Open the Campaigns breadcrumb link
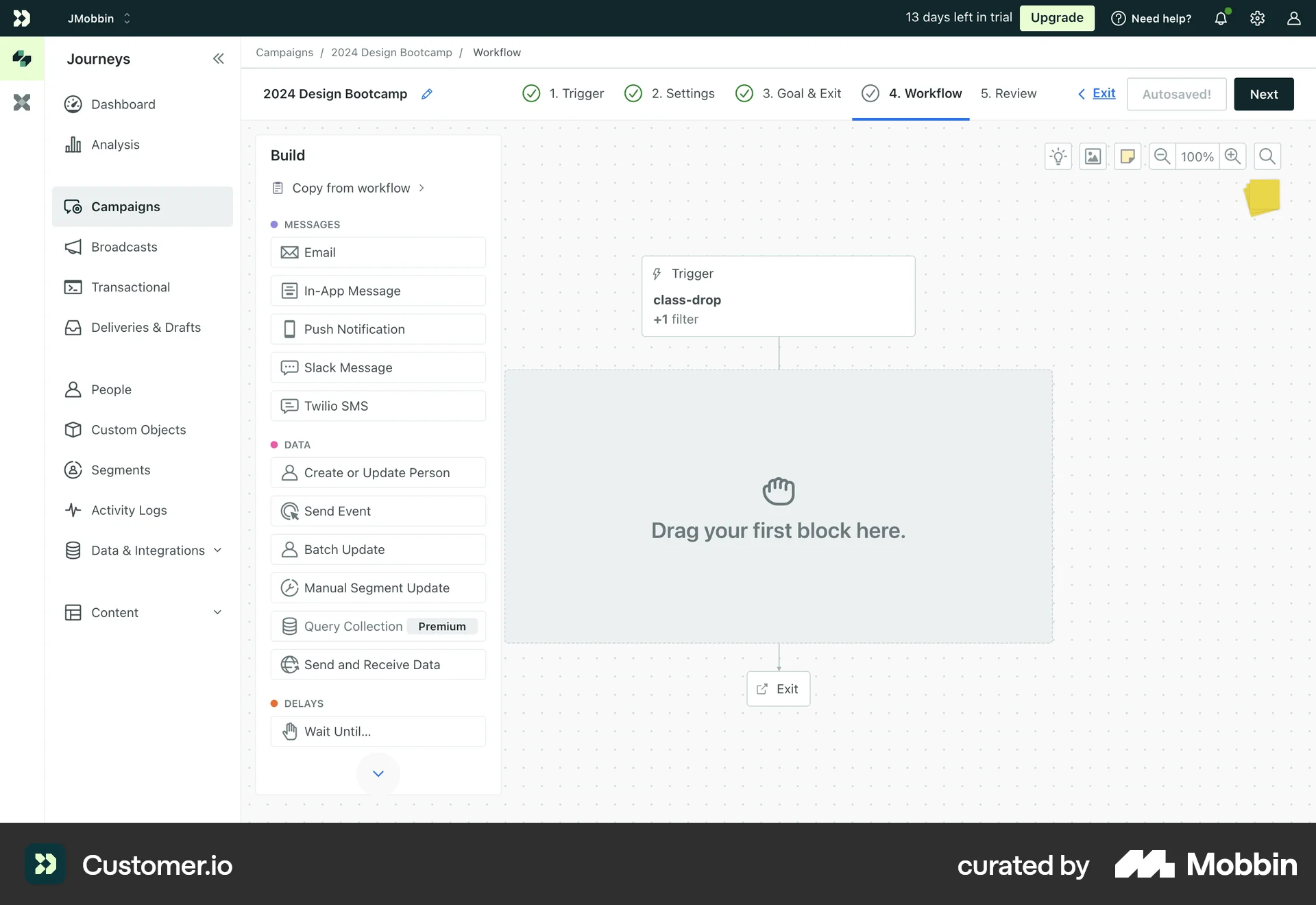Image resolution: width=1316 pixels, height=905 pixels. [x=284, y=52]
